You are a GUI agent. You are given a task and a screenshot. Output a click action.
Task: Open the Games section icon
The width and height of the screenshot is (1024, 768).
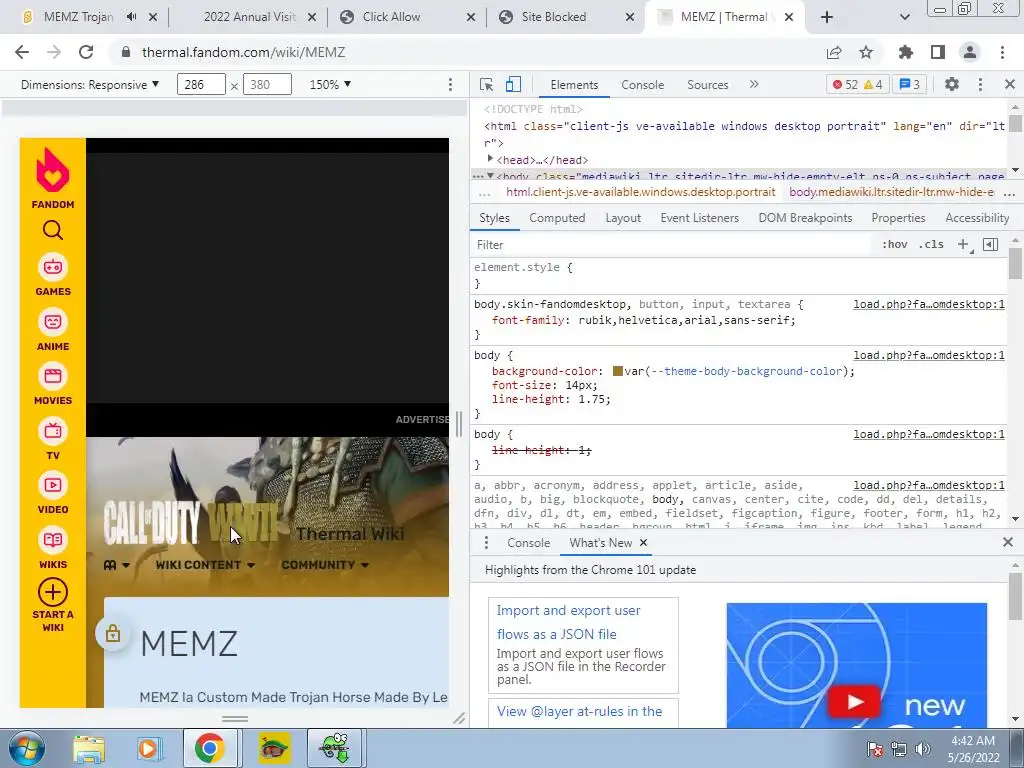point(53,267)
